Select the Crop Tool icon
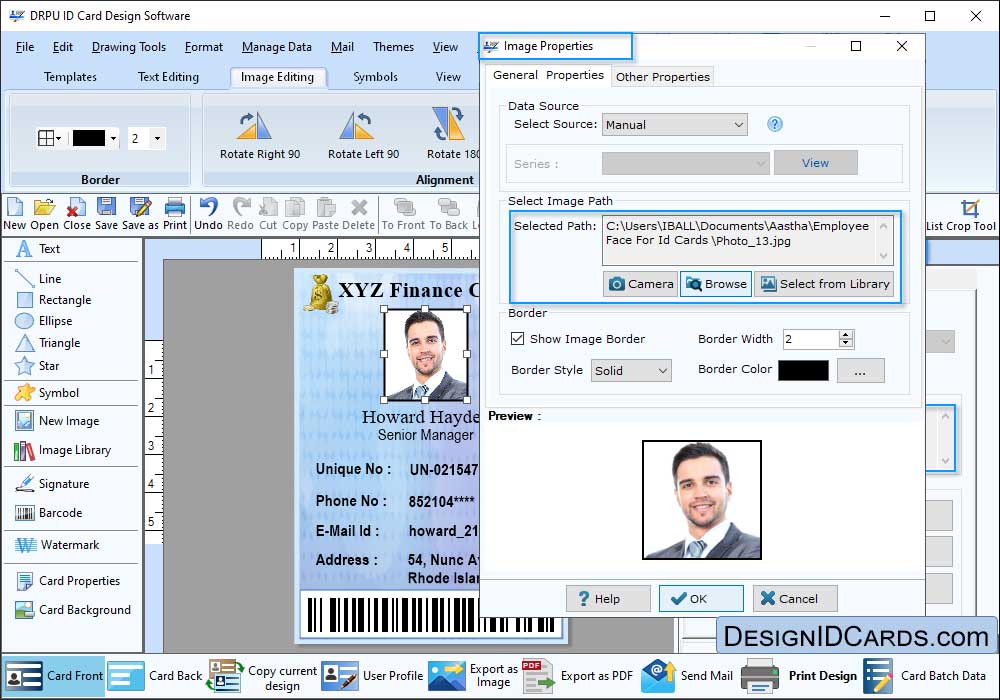The image size is (1000, 700). coord(970,209)
